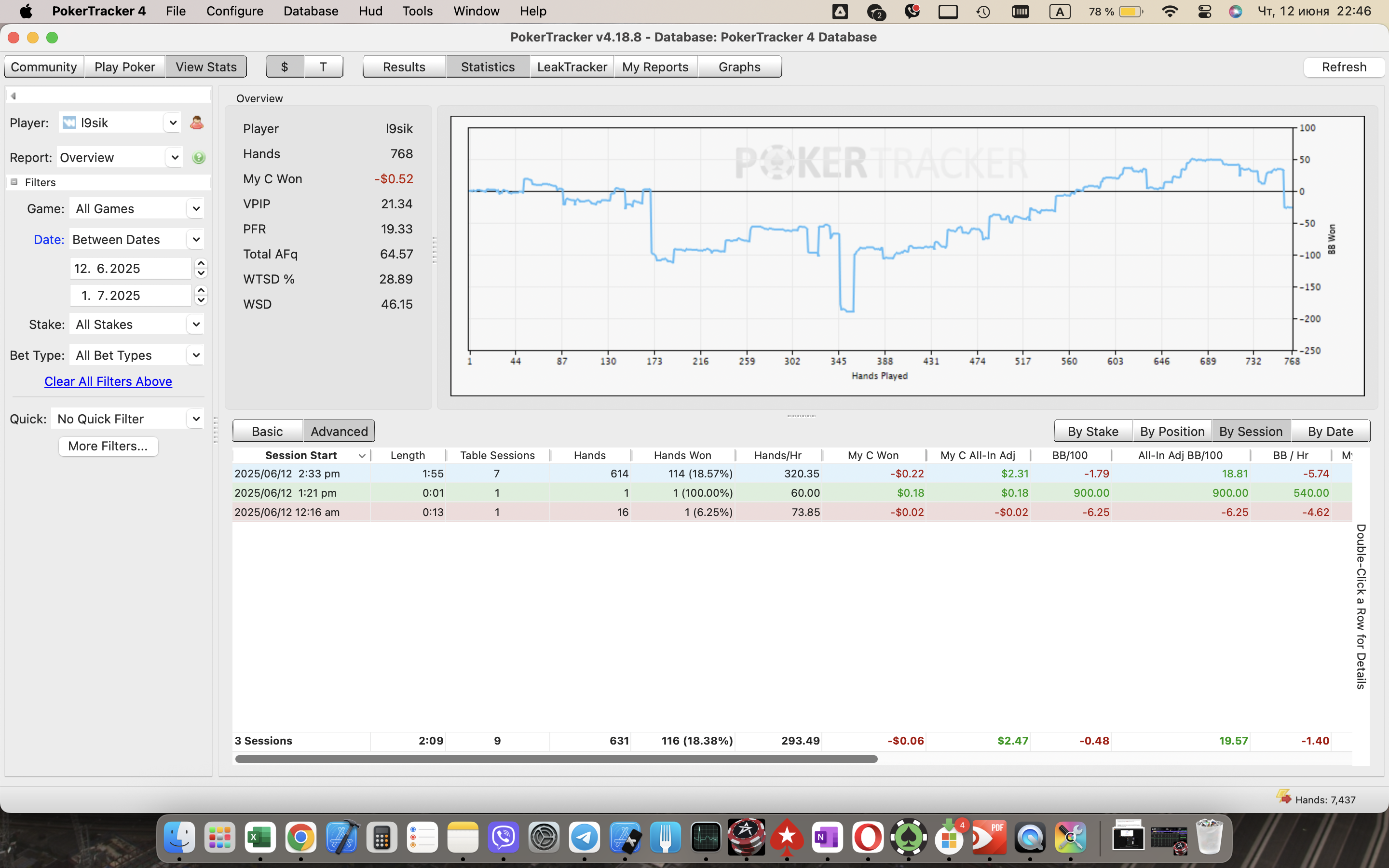Open System Settings in the dock

[544, 838]
